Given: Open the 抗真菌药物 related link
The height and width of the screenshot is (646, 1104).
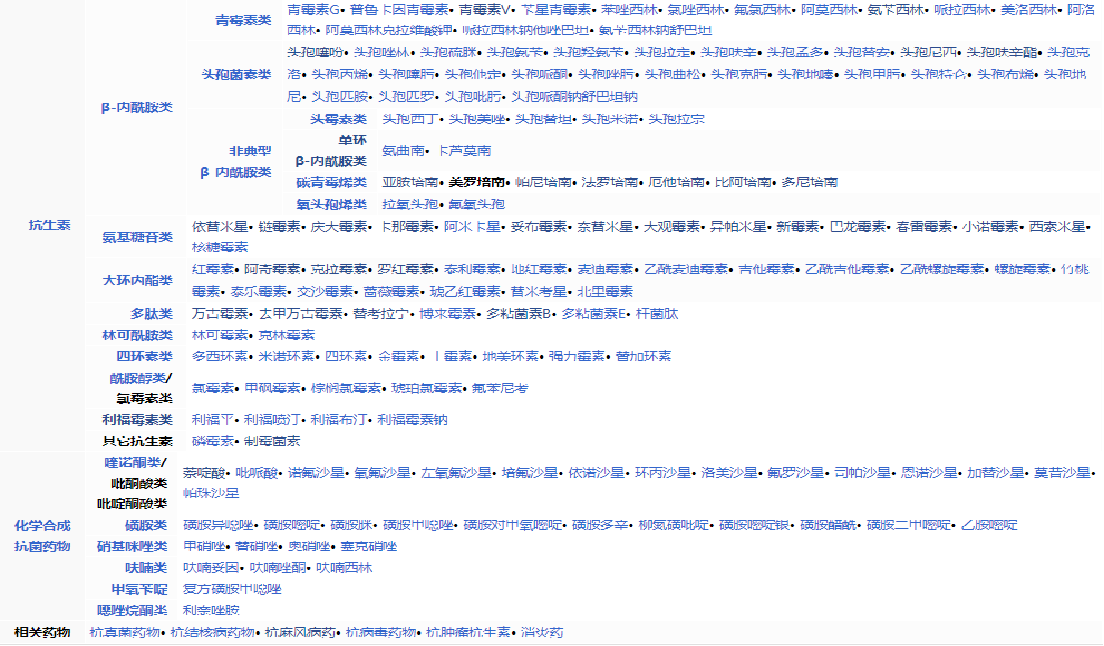Looking at the screenshot, I should pyautogui.click(x=124, y=632).
